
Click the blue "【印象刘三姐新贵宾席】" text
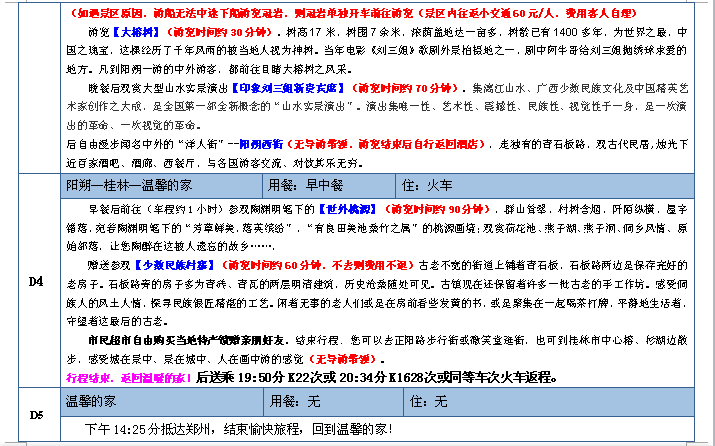point(288,88)
